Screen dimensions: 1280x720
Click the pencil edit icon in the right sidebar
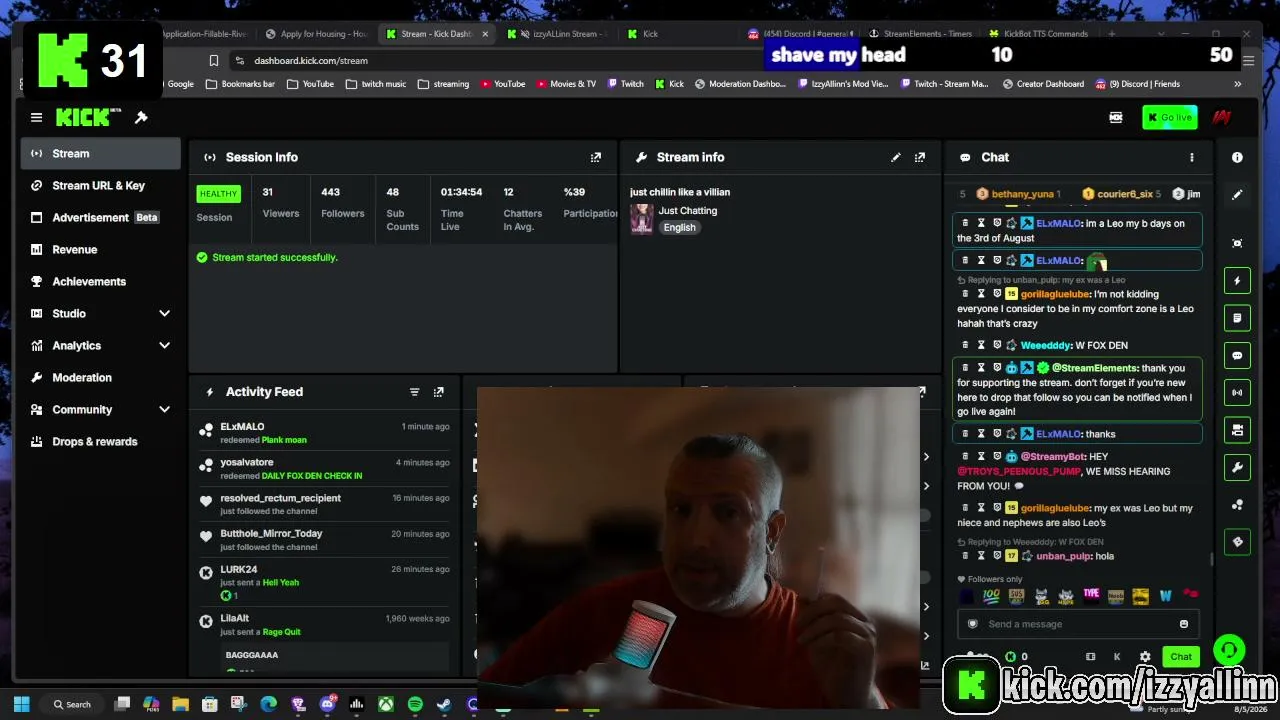click(1237, 195)
